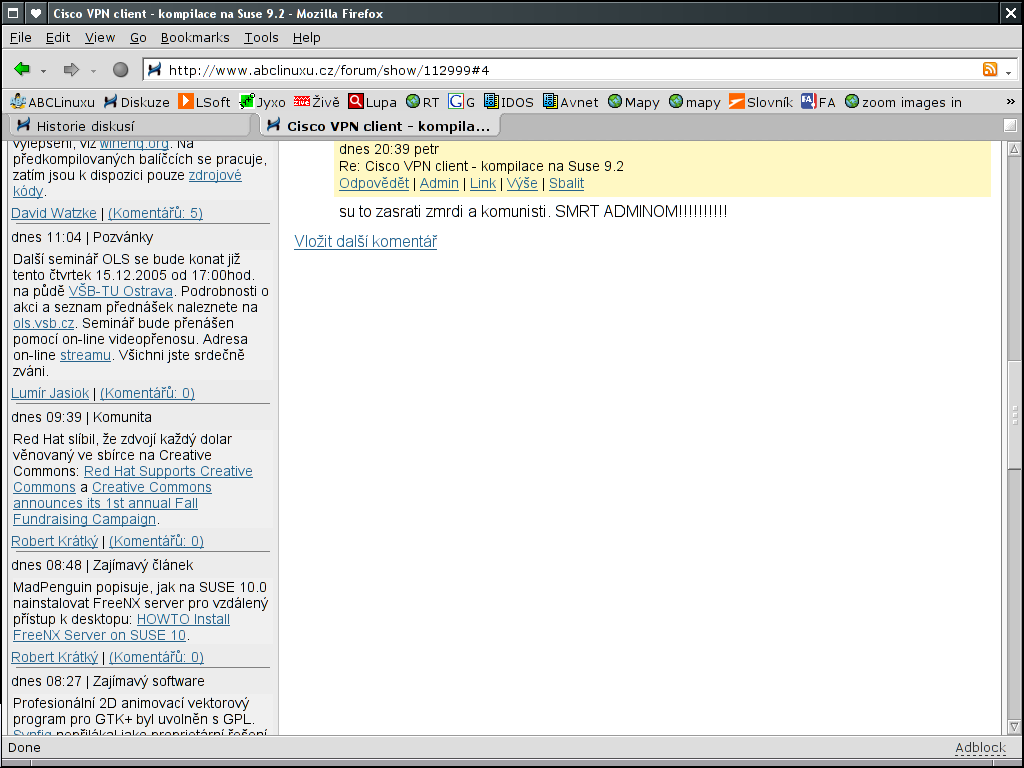Switch to the Historie diskusí tab
Image resolution: width=1024 pixels, height=768 pixels.
[x=126, y=126]
